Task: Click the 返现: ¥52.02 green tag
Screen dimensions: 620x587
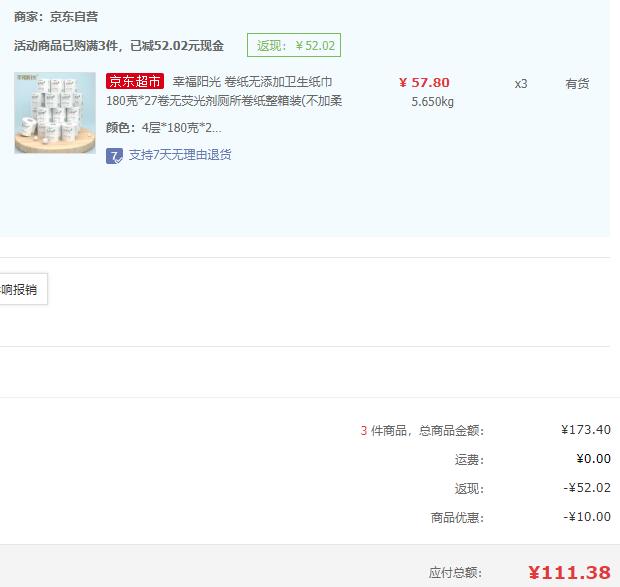Action: [294, 45]
